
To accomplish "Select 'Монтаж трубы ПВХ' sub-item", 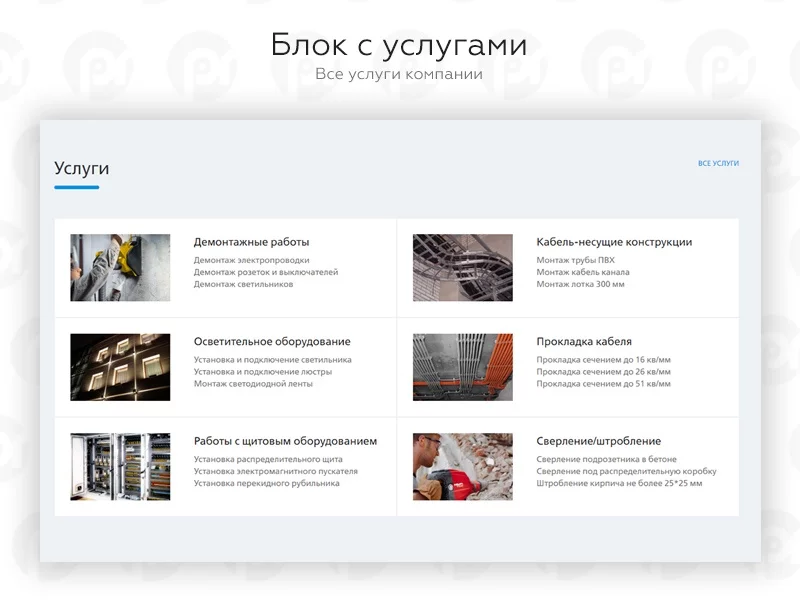I will 575,260.
